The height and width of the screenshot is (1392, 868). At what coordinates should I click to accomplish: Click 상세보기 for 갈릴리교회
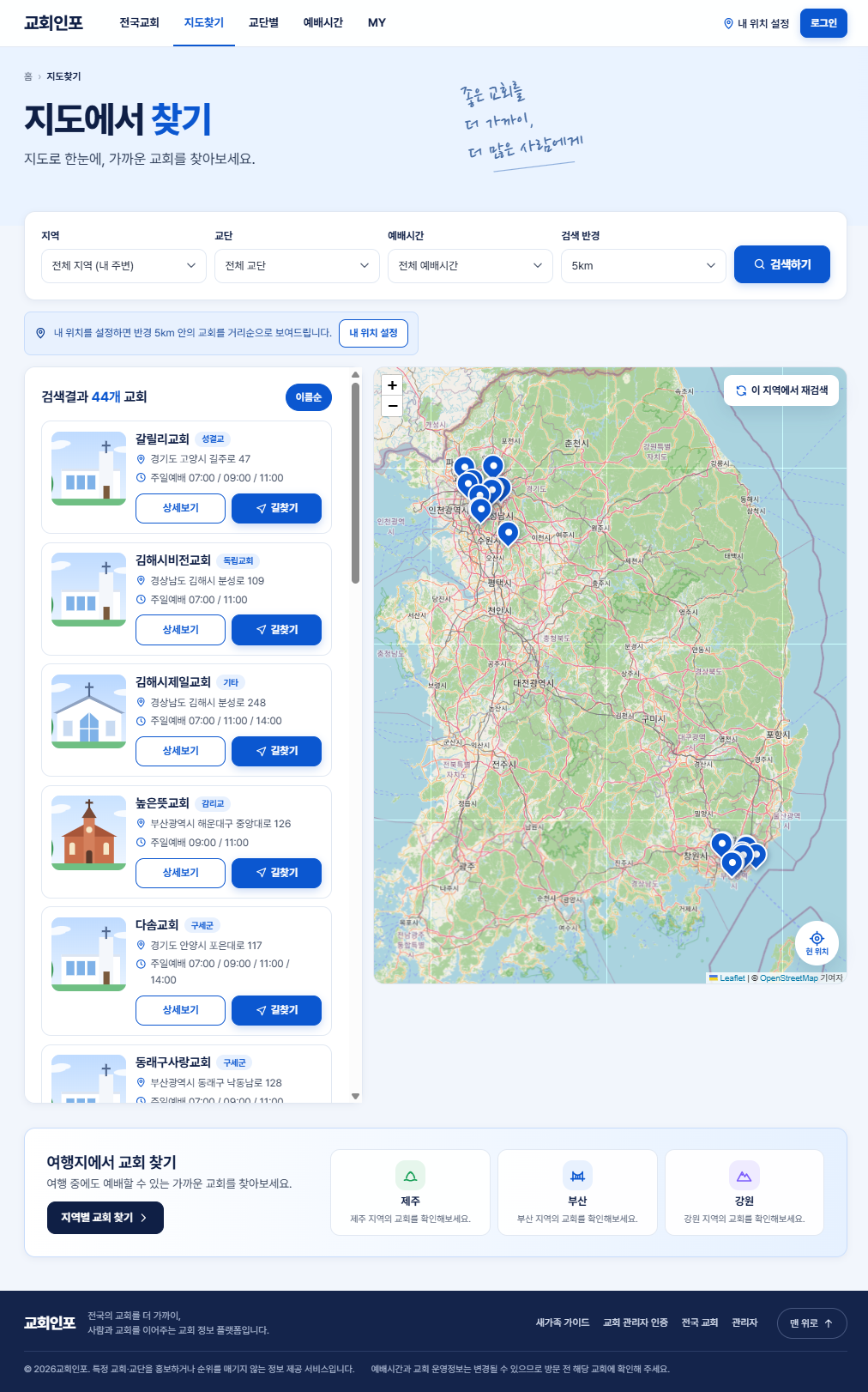pos(180,508)
